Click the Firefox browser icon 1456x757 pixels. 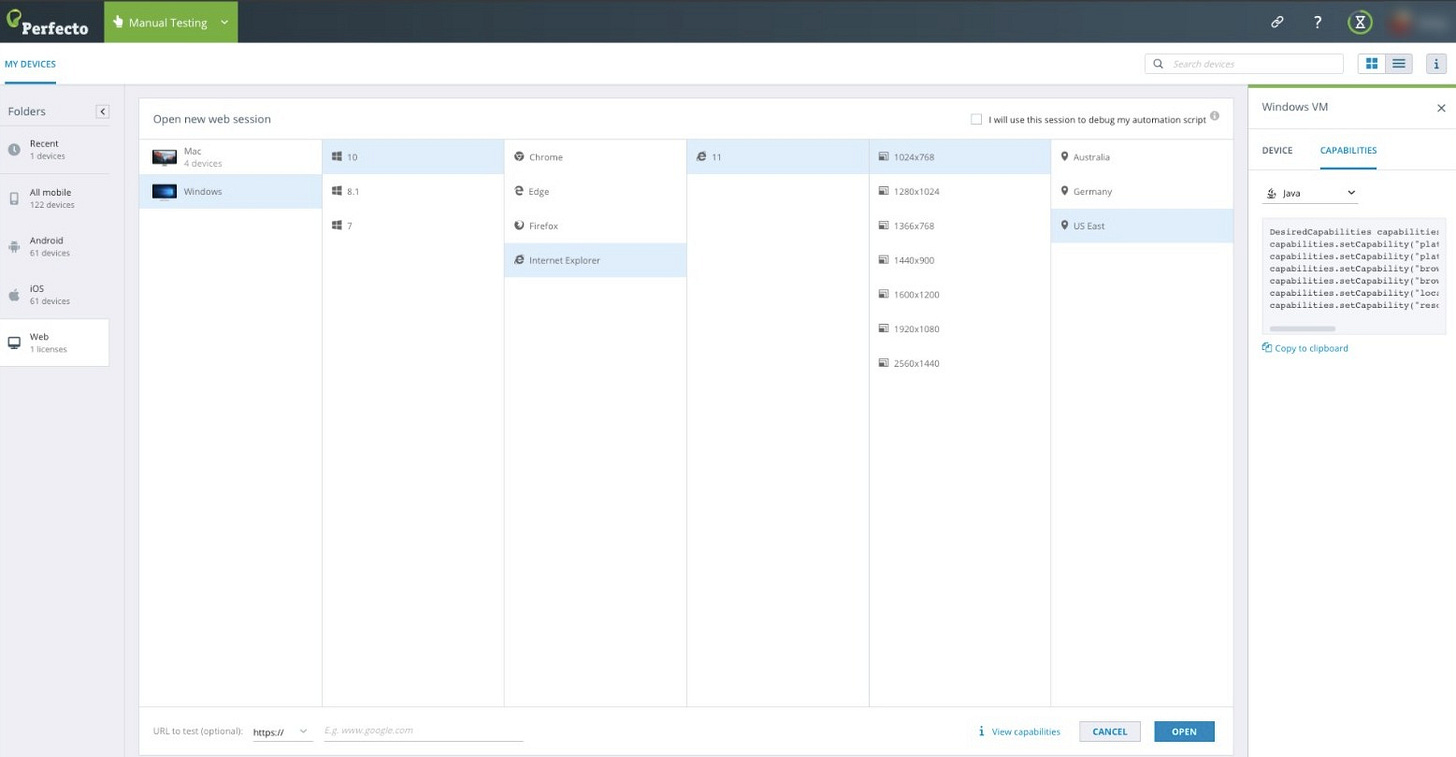519,225
